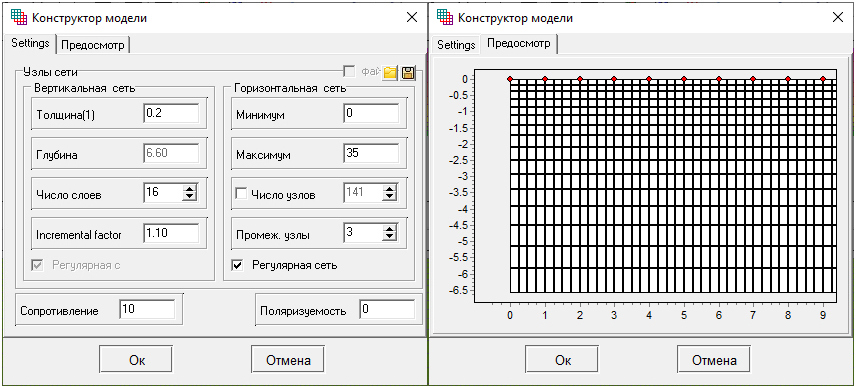This screenshot has width=856, height=386.
Task: Click the Число узлов spinner up arrow
Action: click(x=389, y=188)
